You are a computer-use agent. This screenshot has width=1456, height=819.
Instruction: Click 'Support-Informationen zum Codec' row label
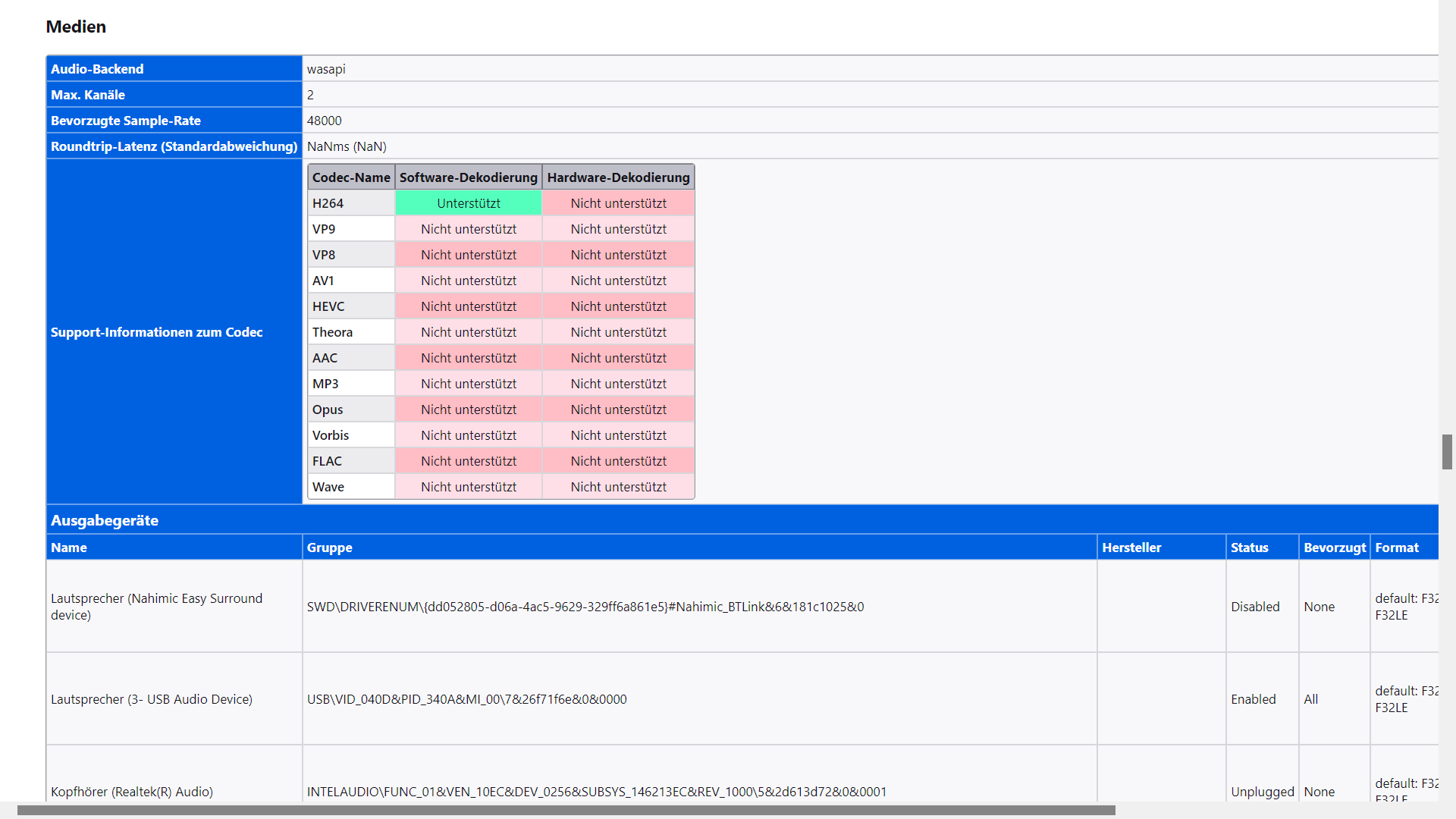[x=156, y=332]
